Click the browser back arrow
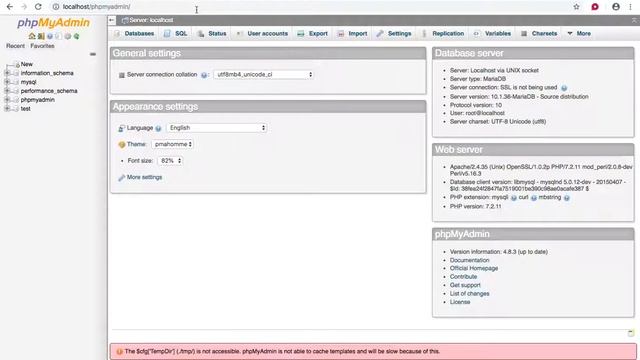Viewport: 640px width, 360px height. pyautogui.click(x=10, y=7)
